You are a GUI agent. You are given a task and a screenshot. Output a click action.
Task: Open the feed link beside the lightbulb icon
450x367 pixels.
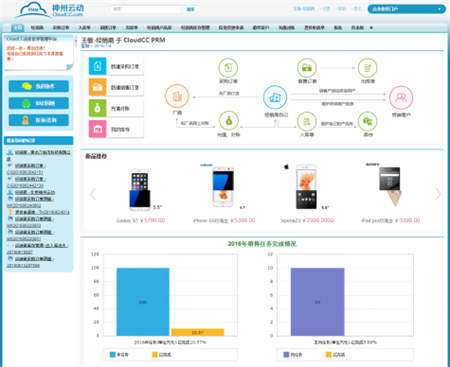pos(42,212)
